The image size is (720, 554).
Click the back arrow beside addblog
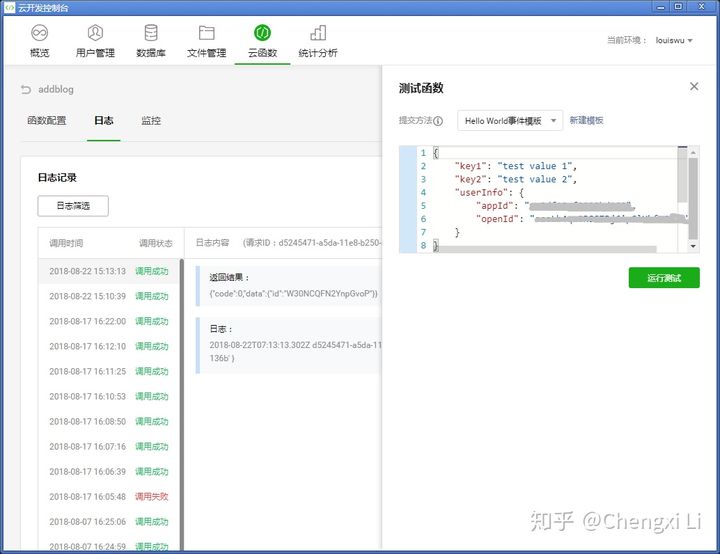tap(26, 90)
